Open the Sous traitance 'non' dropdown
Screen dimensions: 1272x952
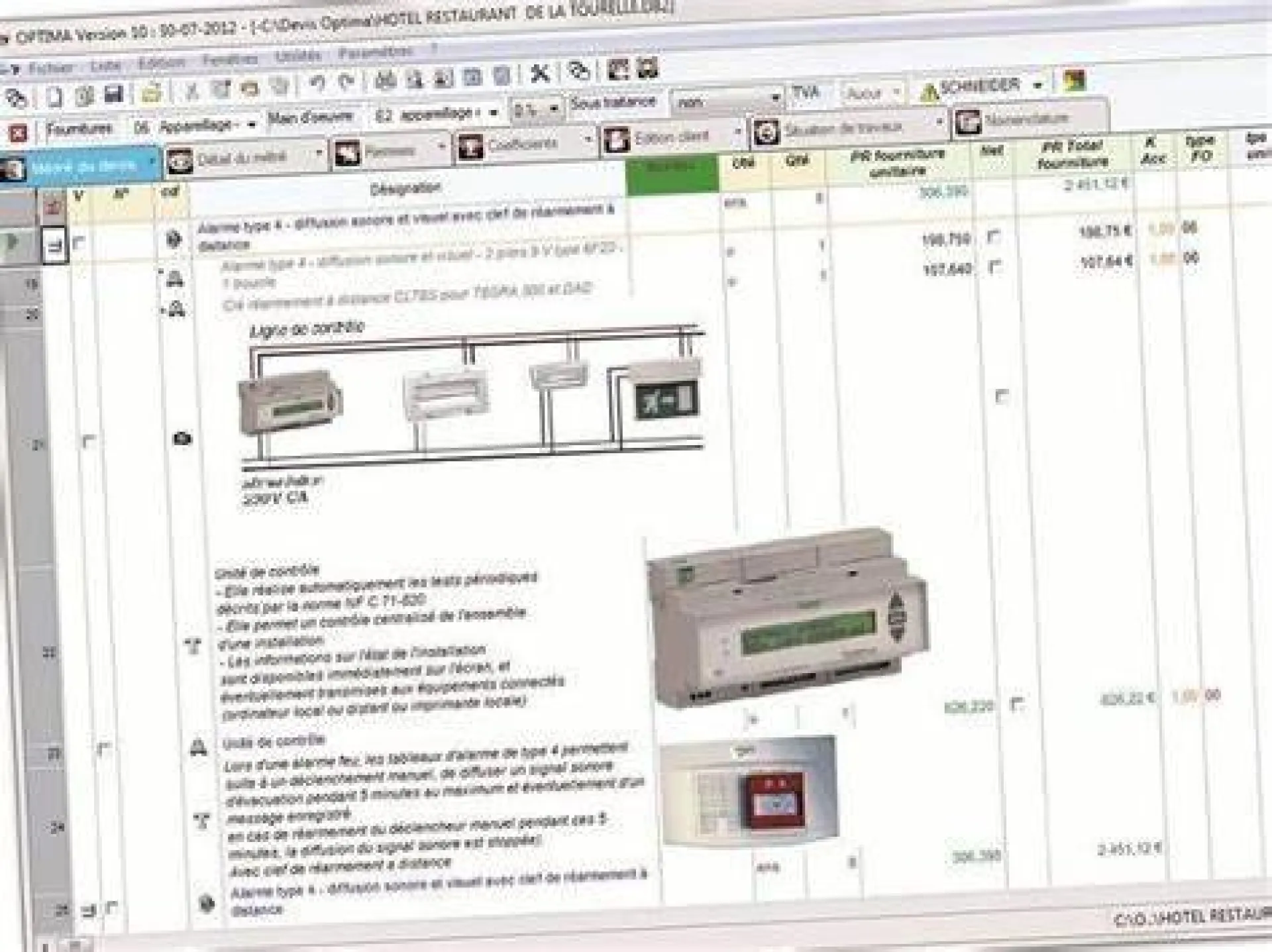[774, 99]
